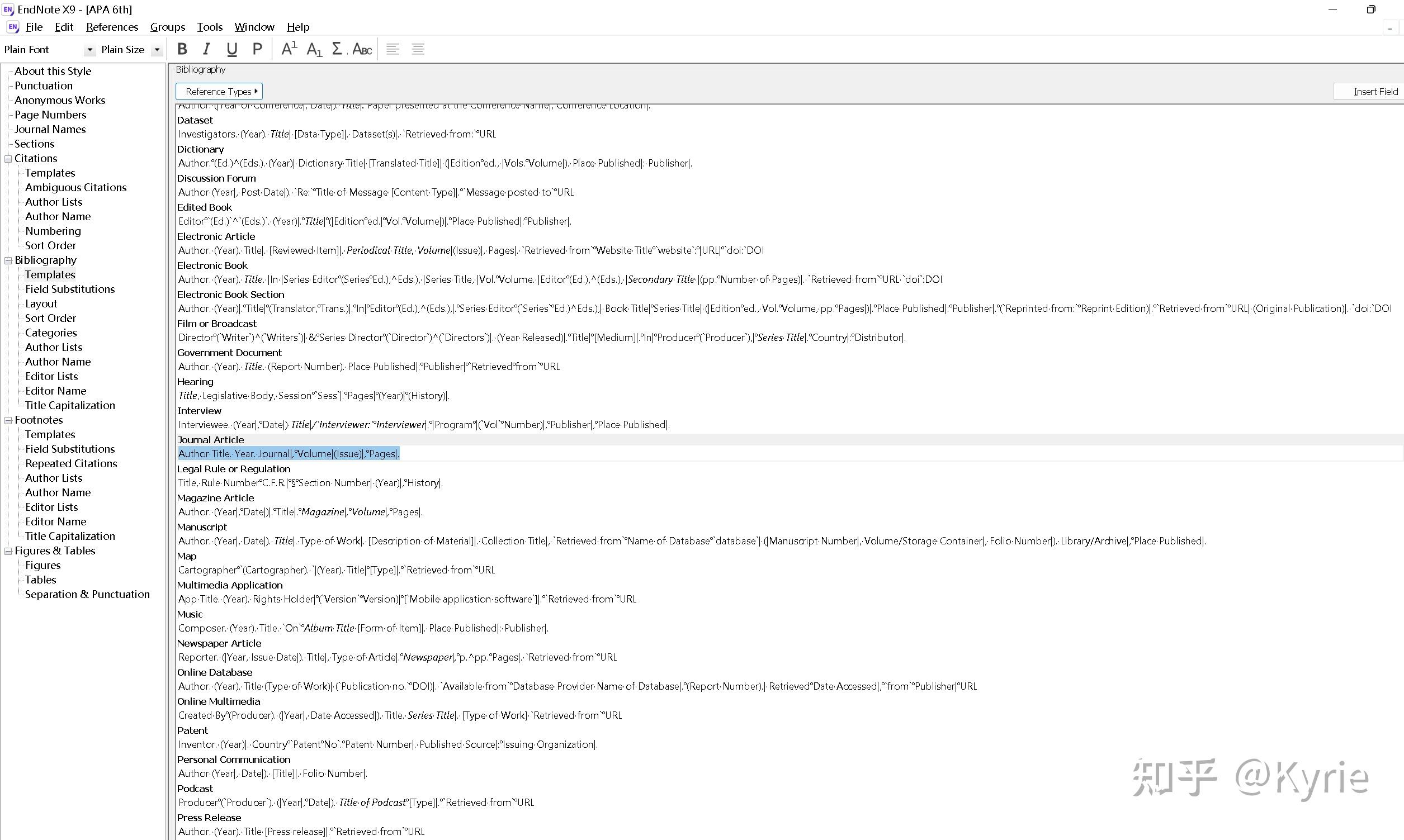Click the align left icon

tap(393, 49)
